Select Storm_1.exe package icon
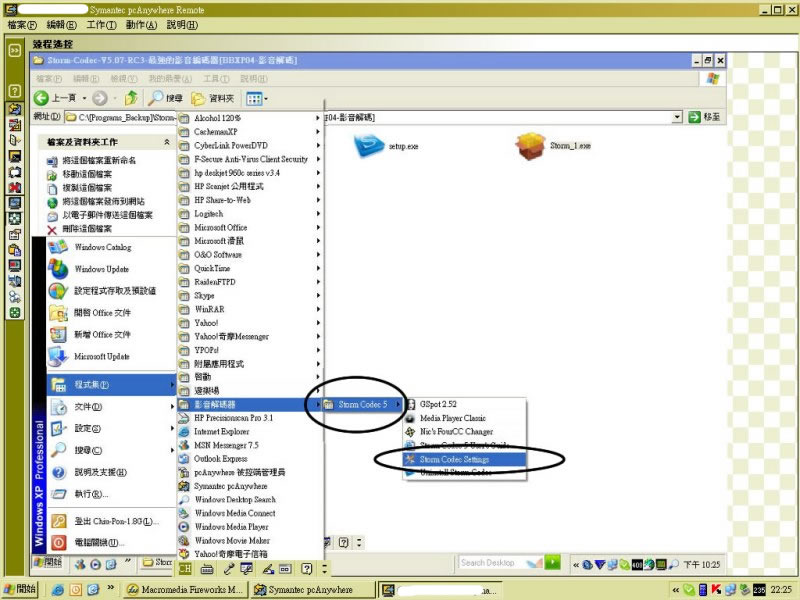The width and height of the screenshot is (800, 600). (x=531, y=146)
